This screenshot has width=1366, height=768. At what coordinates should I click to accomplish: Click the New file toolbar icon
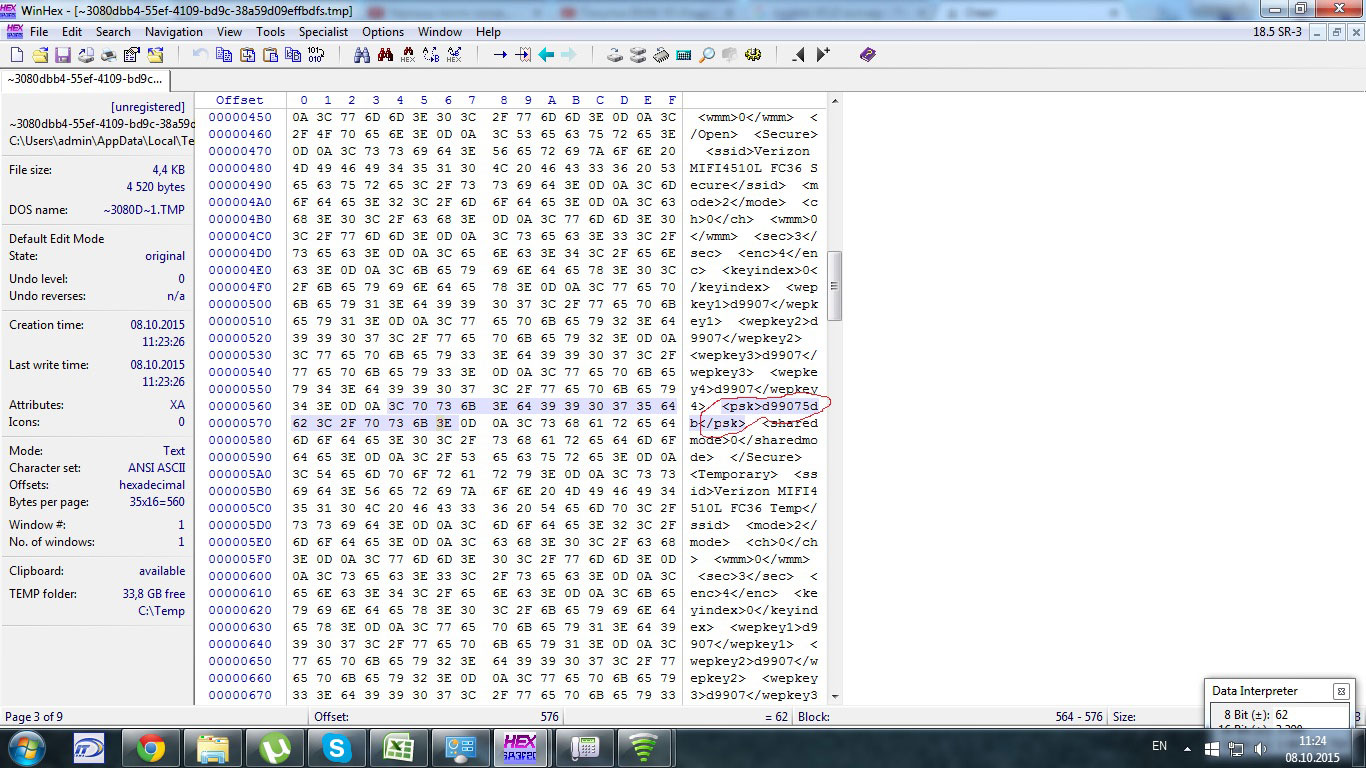click(16, 55)
